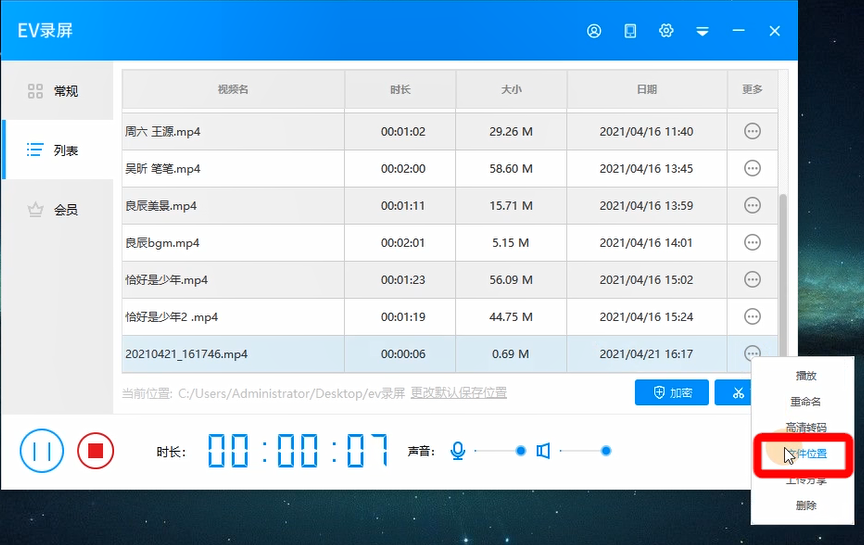Screen dimensions: 864x545
Task: Open more options for 20210421_161746.mp4
Action: pyautogui.click(x=752, y=352)
